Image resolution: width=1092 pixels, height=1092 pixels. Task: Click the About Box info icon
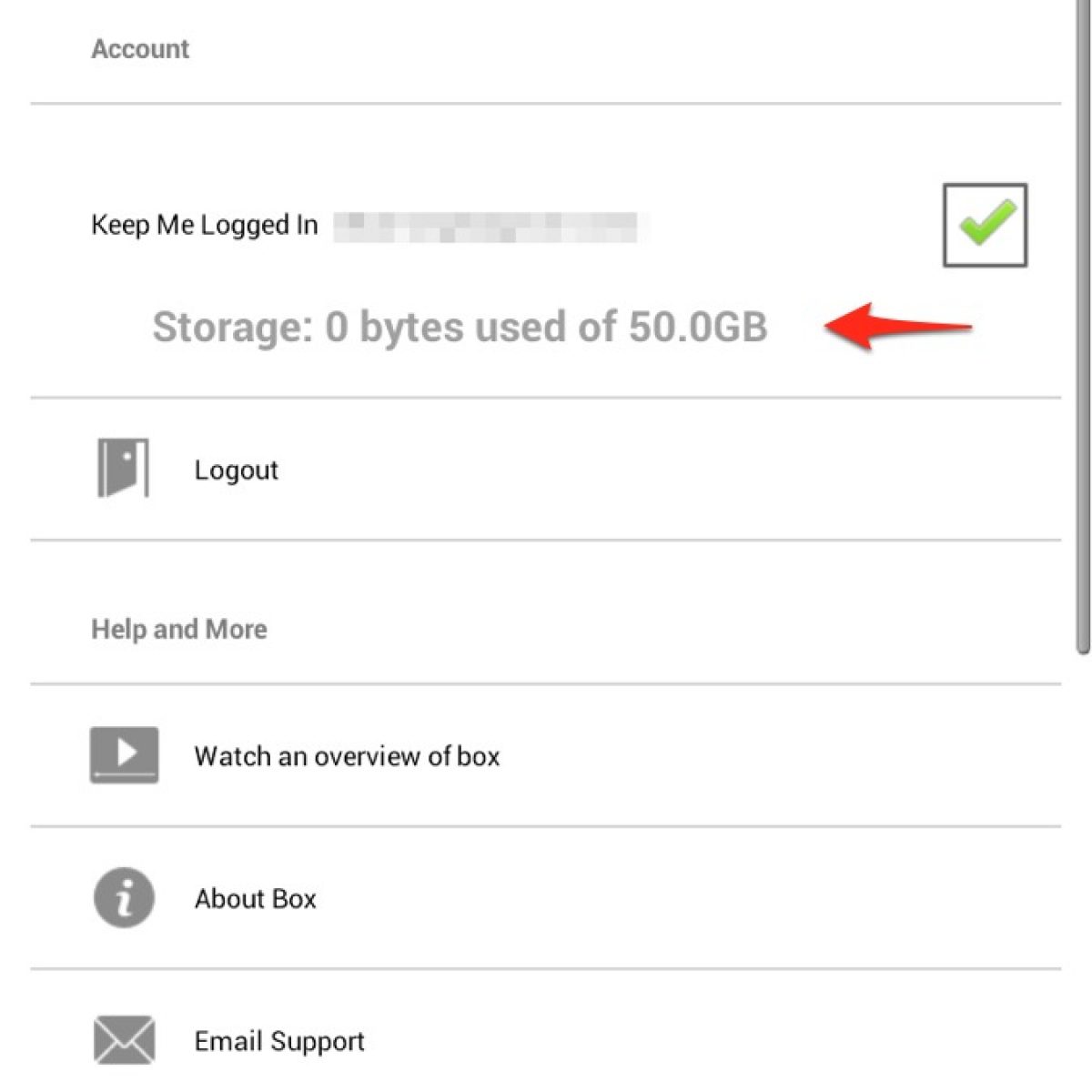124,898
